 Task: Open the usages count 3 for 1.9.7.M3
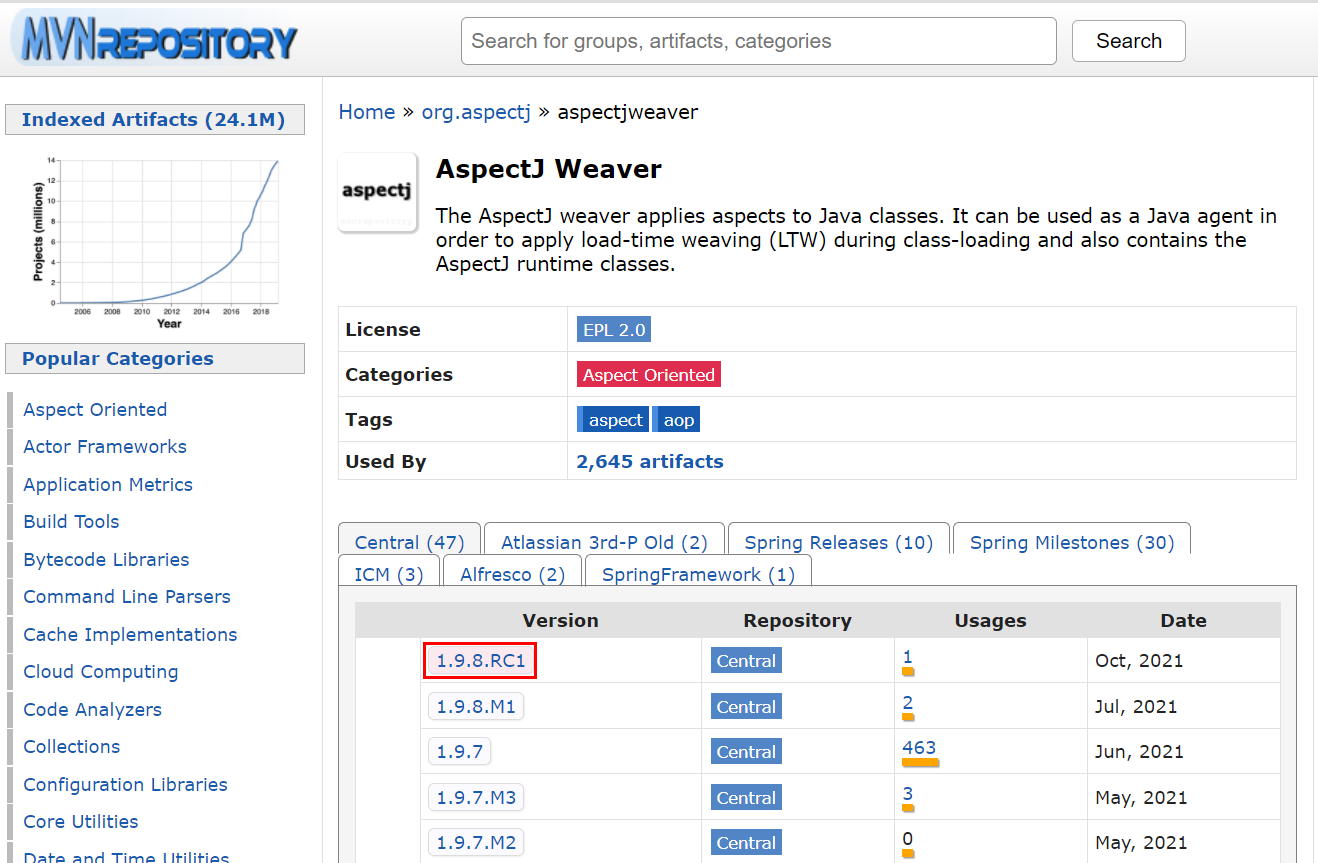click(x=907, y=794)
